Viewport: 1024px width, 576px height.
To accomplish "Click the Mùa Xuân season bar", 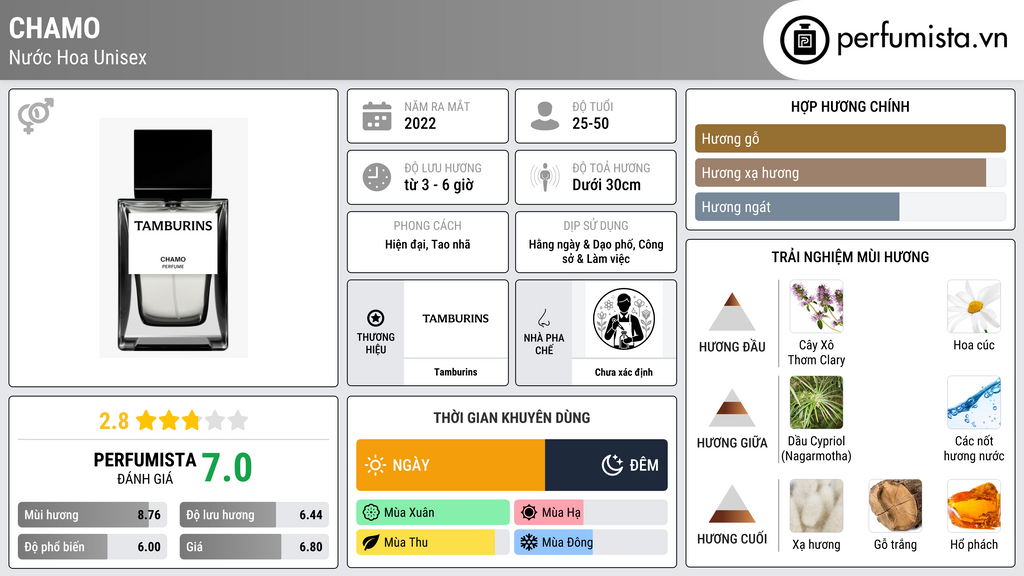I will pos(433,513).
